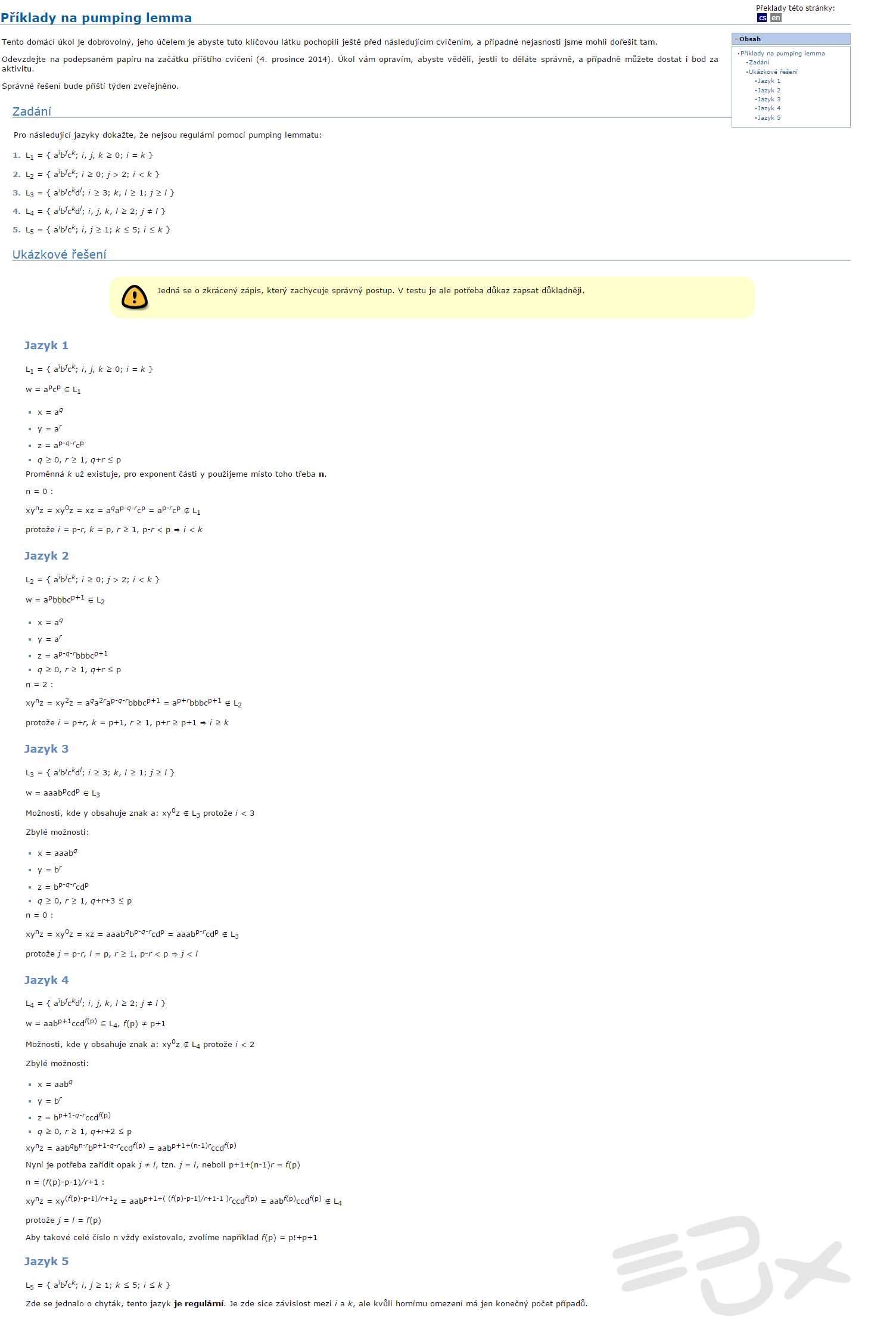The width and height of the screenshot is (896, 1320).
Task: Open 'Příklady na pumping lemma' contents link
Action: [782, 54]
